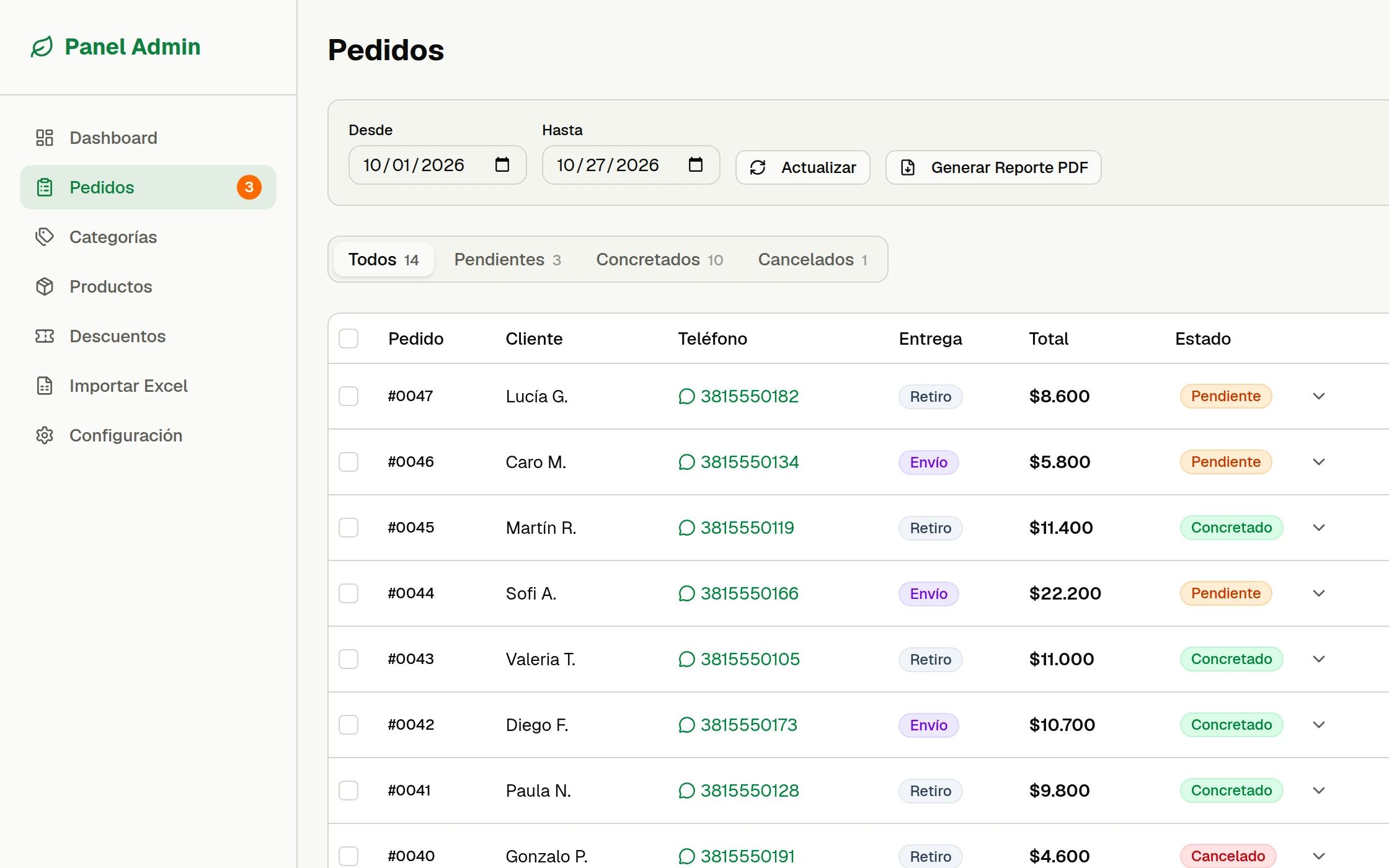The image size is (1389, 868).
Task: Tick the checkbox for order #0042
Action: click(348, 725)
